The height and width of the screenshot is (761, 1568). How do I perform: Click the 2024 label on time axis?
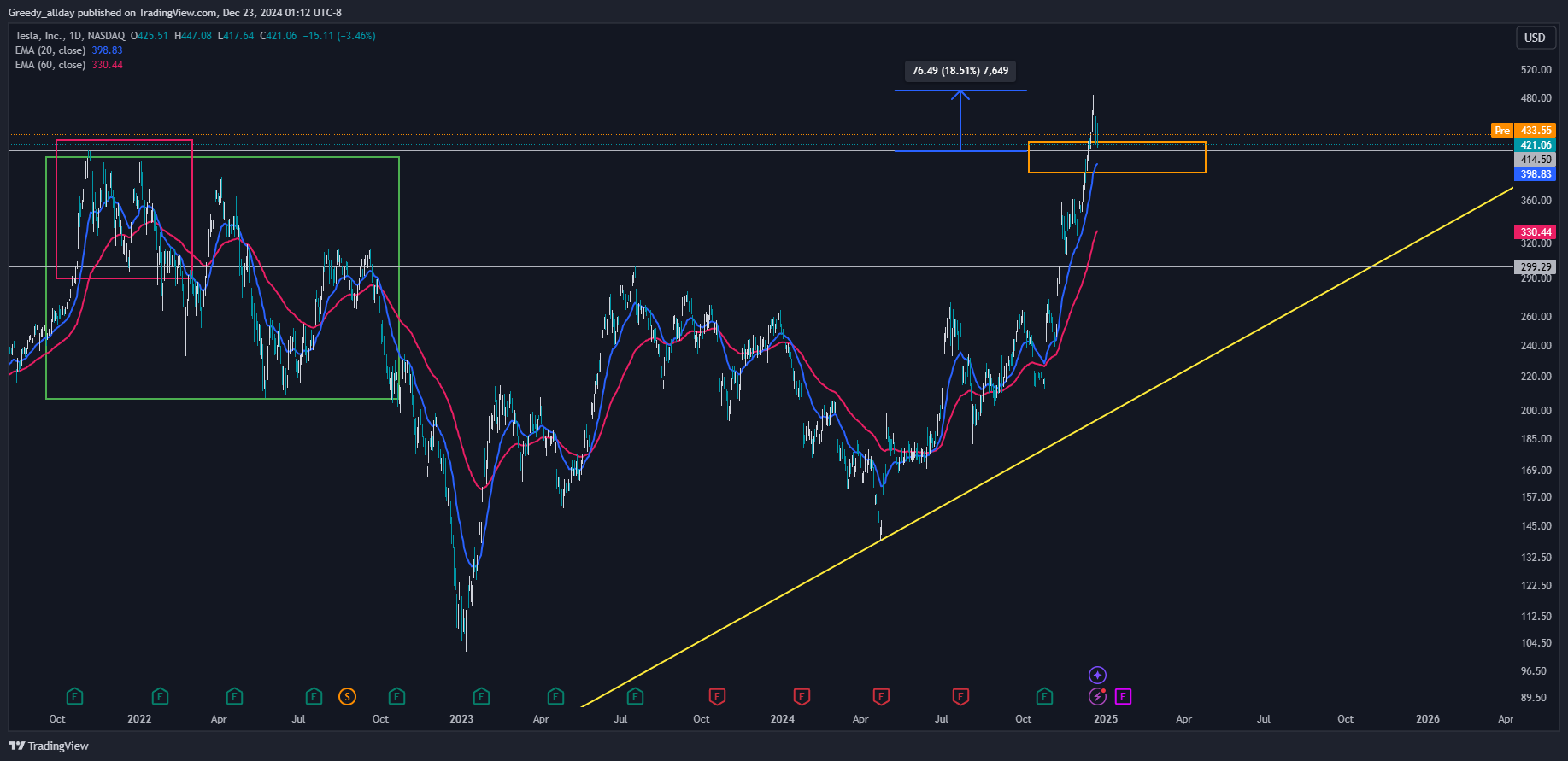[x=782, y=719]
